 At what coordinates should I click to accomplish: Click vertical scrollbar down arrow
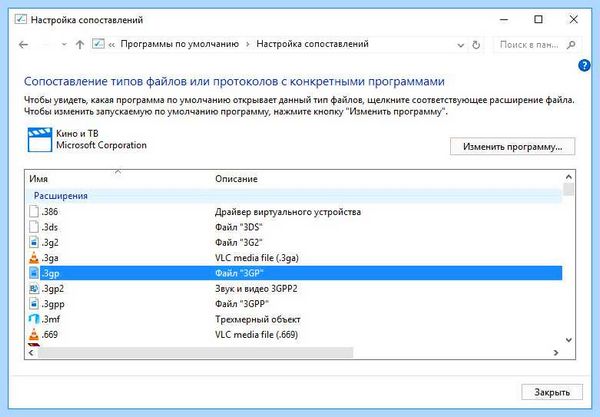tap(569, 340)
